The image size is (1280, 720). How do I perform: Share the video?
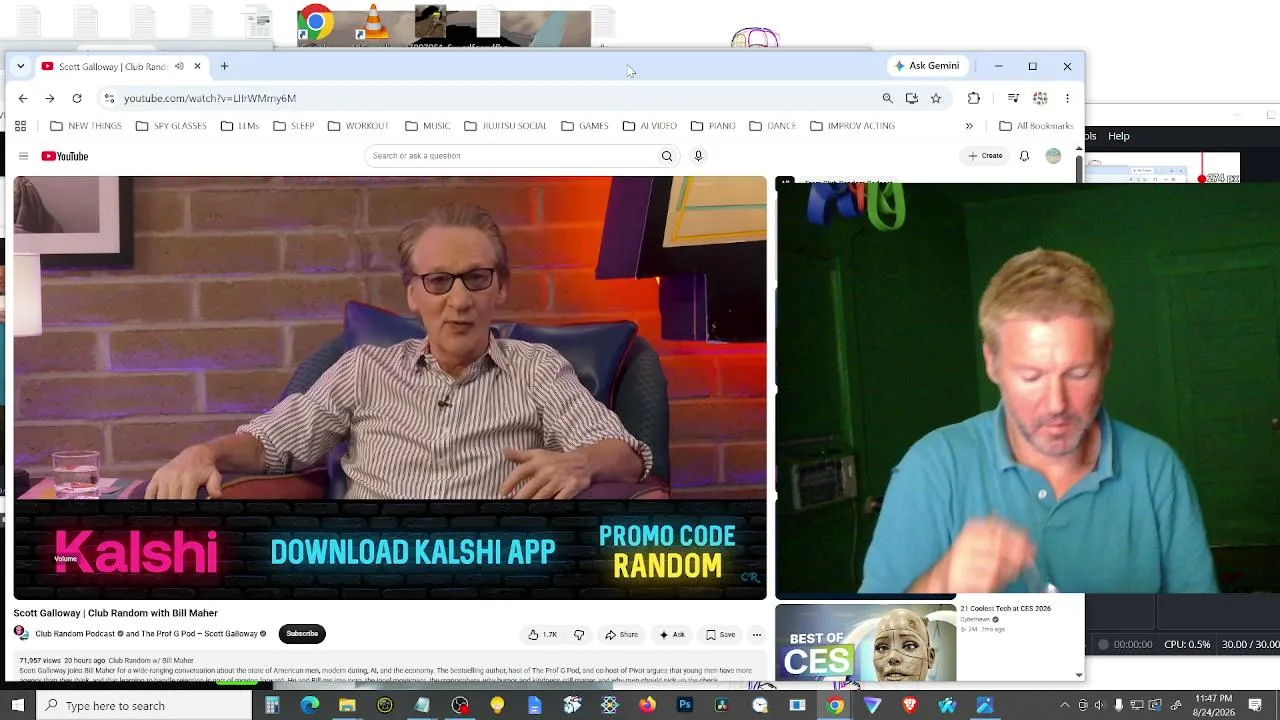621,634
